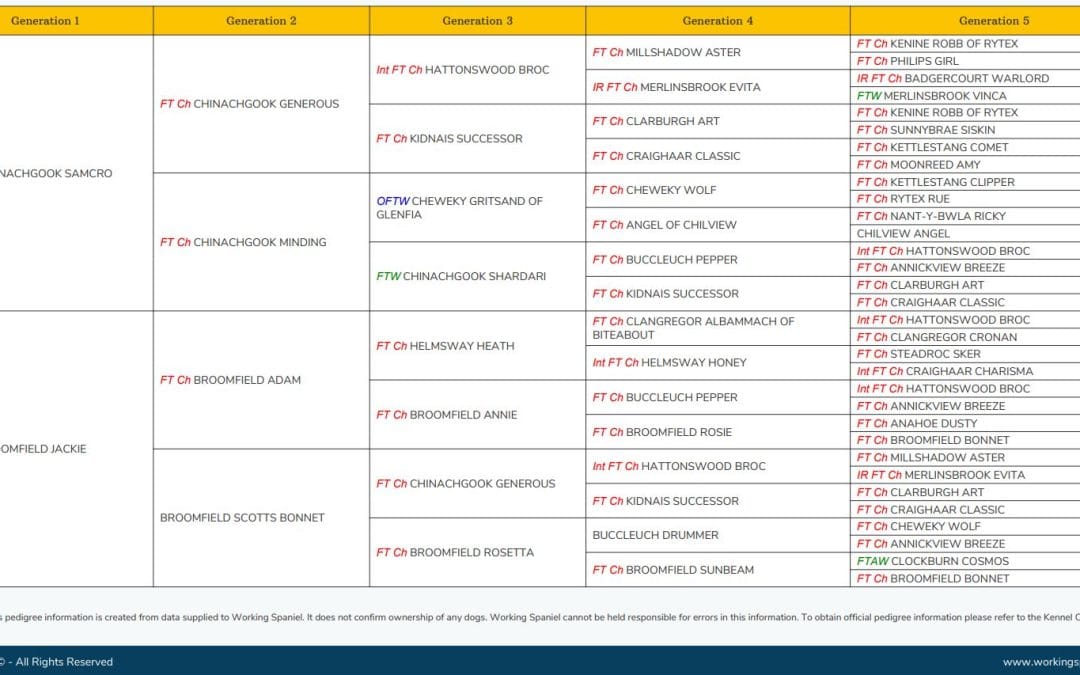Open BUCCLEUCH DRUMMER in Generation 4
The width and height of the screenshot is (1080, 675).
point(655,535)
